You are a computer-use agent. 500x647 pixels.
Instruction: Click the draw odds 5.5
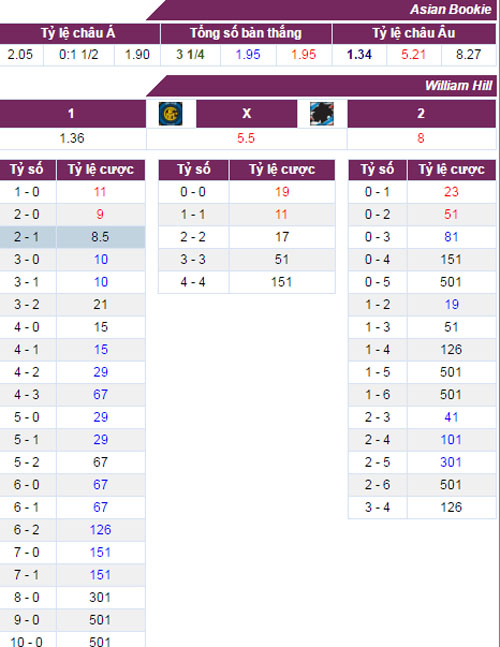[x=246, y=138]
